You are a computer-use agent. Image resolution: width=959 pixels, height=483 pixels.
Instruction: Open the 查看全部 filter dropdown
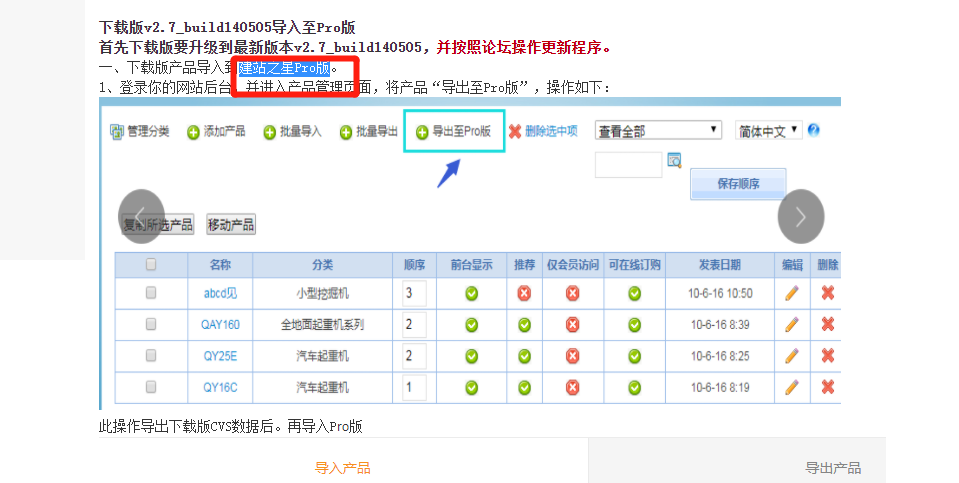pos(658,131)
